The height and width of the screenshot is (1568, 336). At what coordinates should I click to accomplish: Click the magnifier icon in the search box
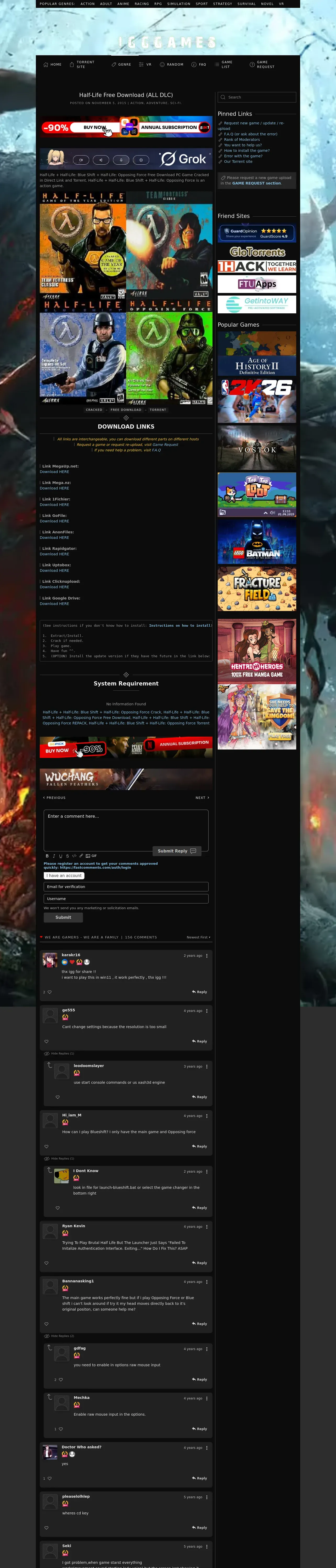(223, 97)
